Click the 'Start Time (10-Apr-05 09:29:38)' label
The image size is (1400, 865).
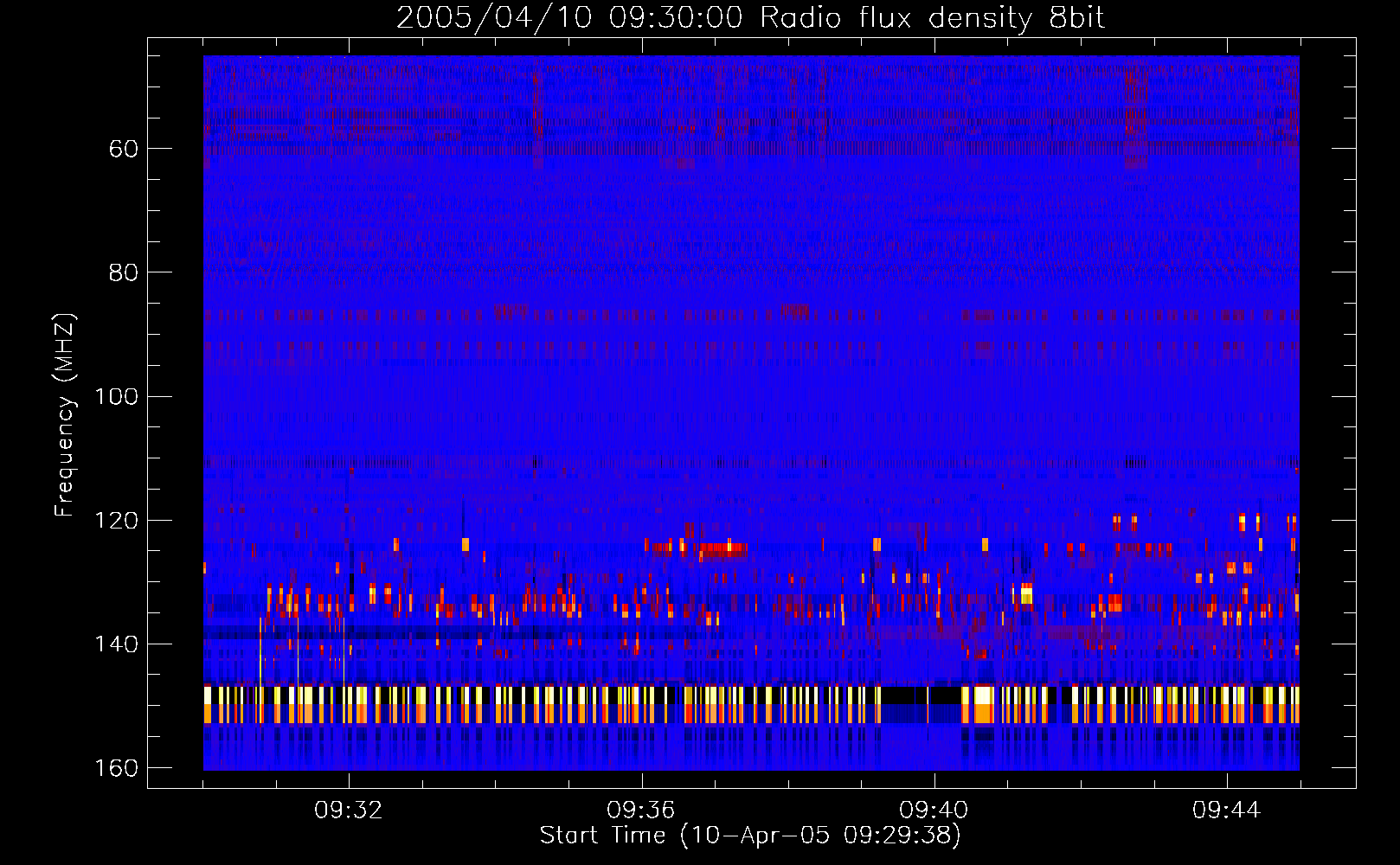(x=750, y=836)
